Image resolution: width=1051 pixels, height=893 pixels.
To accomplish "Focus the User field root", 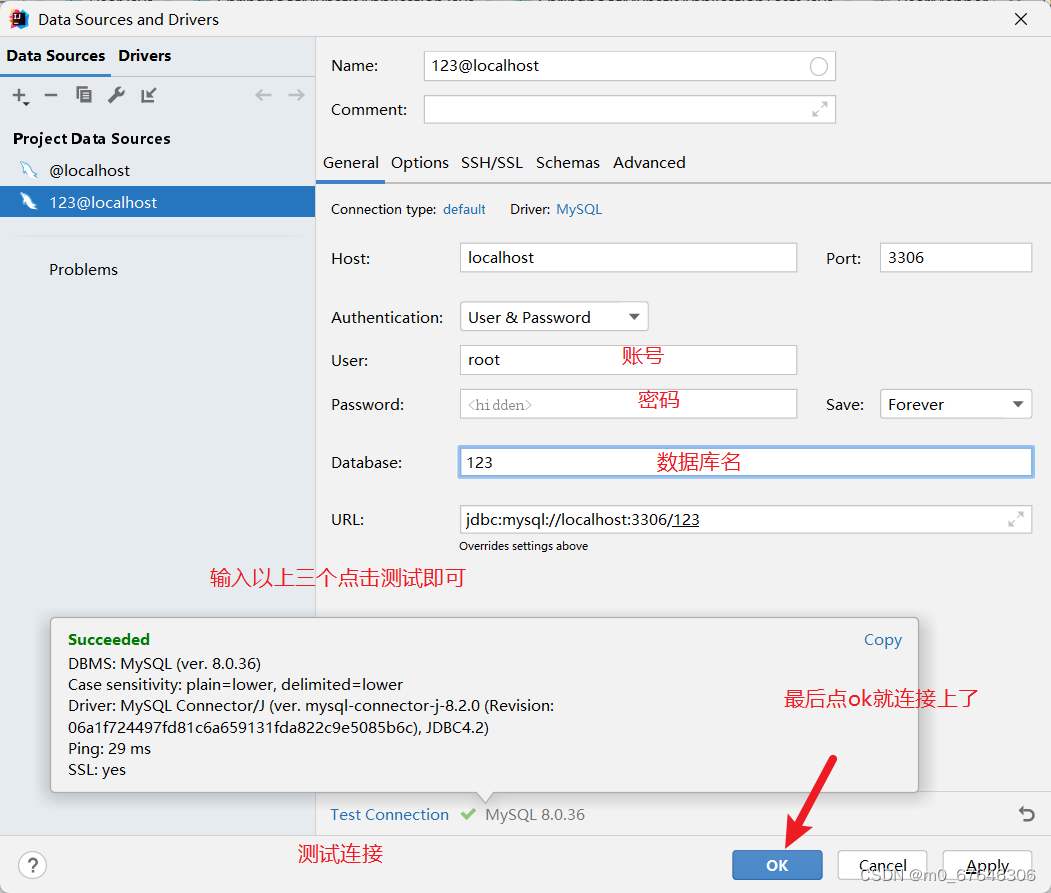I will pos(628,360).
